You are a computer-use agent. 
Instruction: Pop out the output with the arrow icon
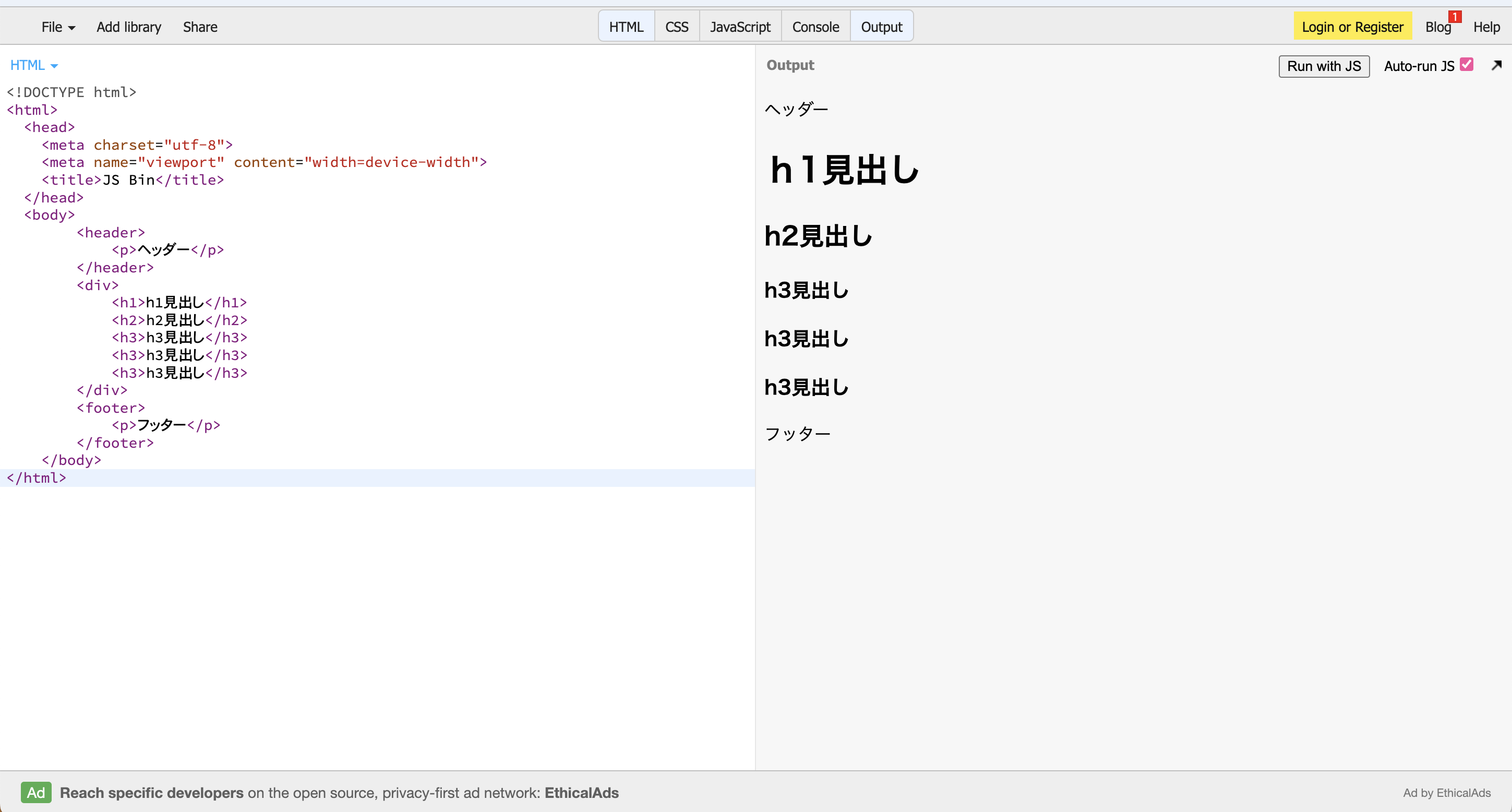[1496, 65]
